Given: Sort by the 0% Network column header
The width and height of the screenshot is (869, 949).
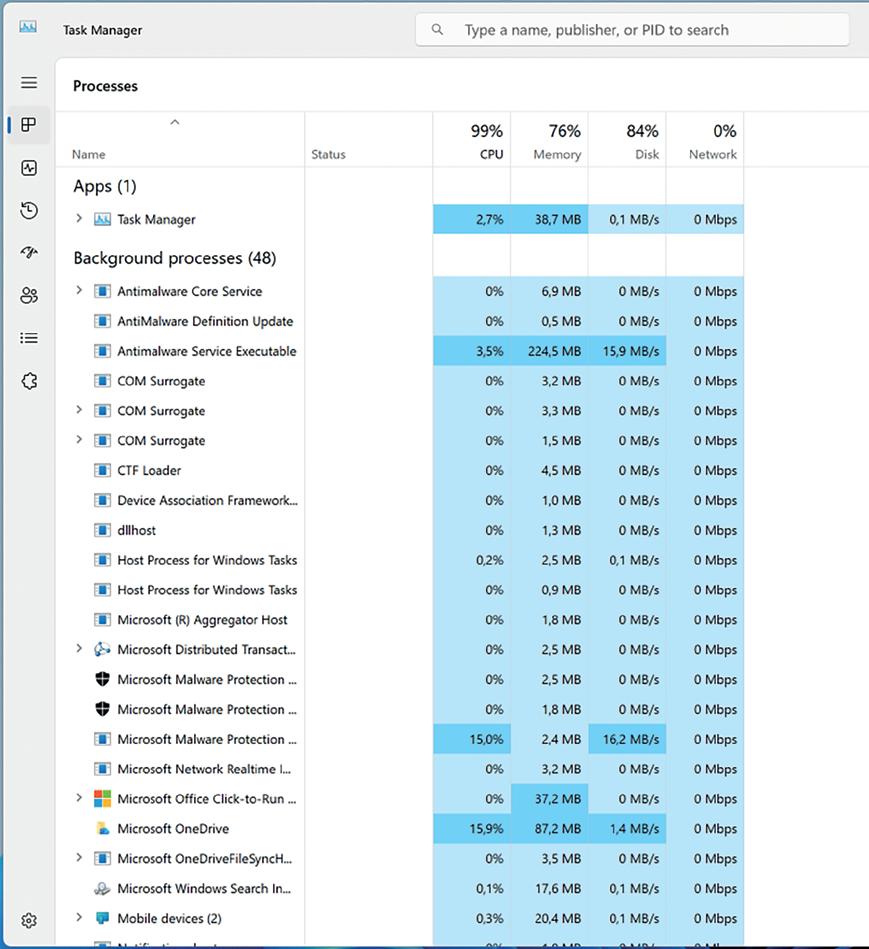Looking at the screenshot, I should pos(705,139).
